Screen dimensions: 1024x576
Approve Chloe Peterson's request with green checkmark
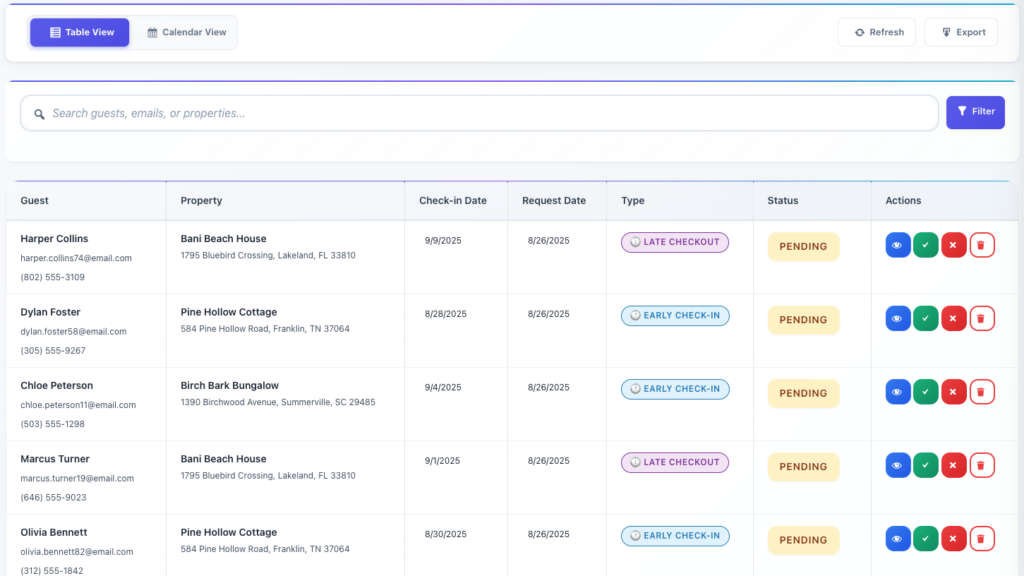[x=926, y=392]
